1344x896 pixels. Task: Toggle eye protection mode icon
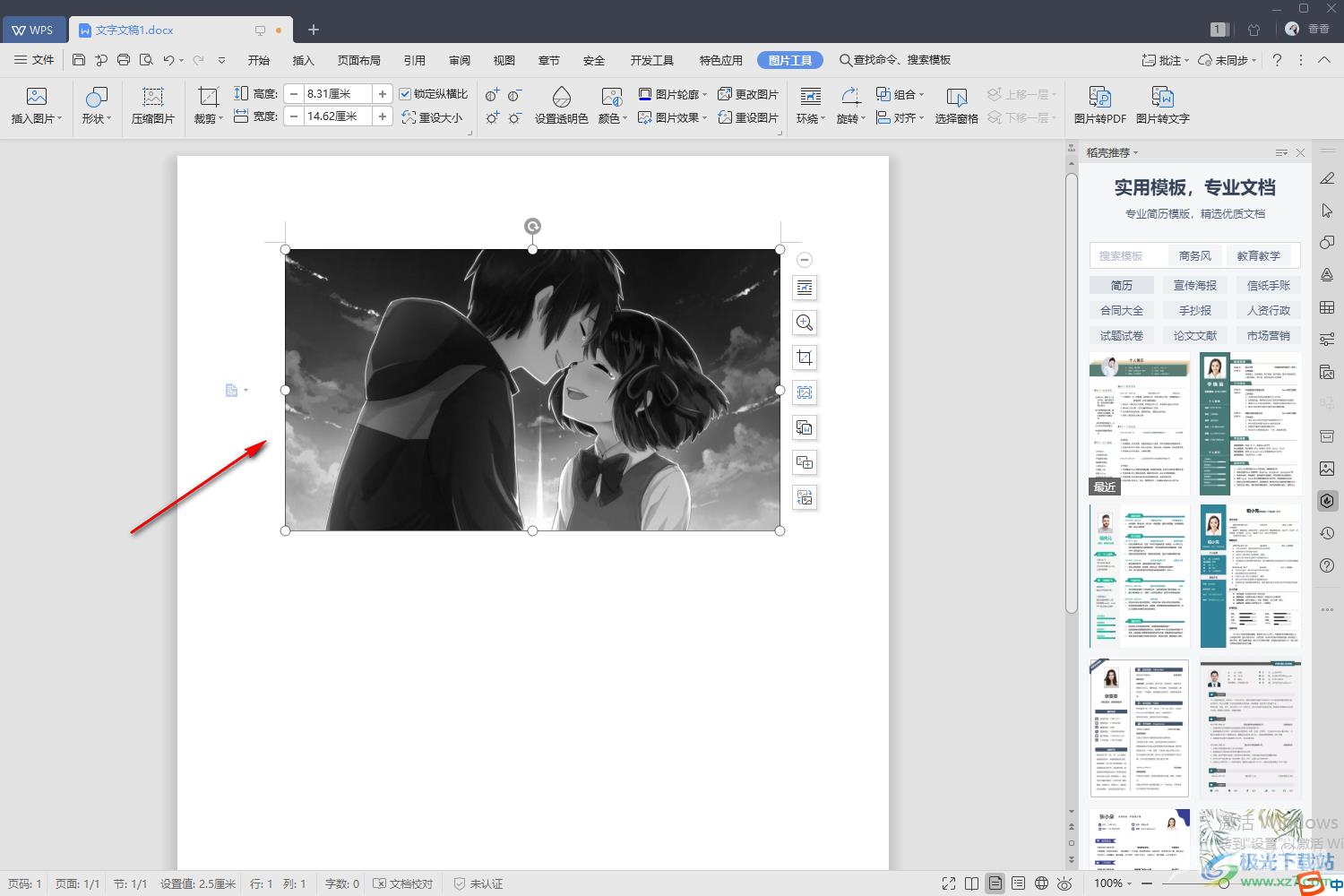tap(1064, 883)
